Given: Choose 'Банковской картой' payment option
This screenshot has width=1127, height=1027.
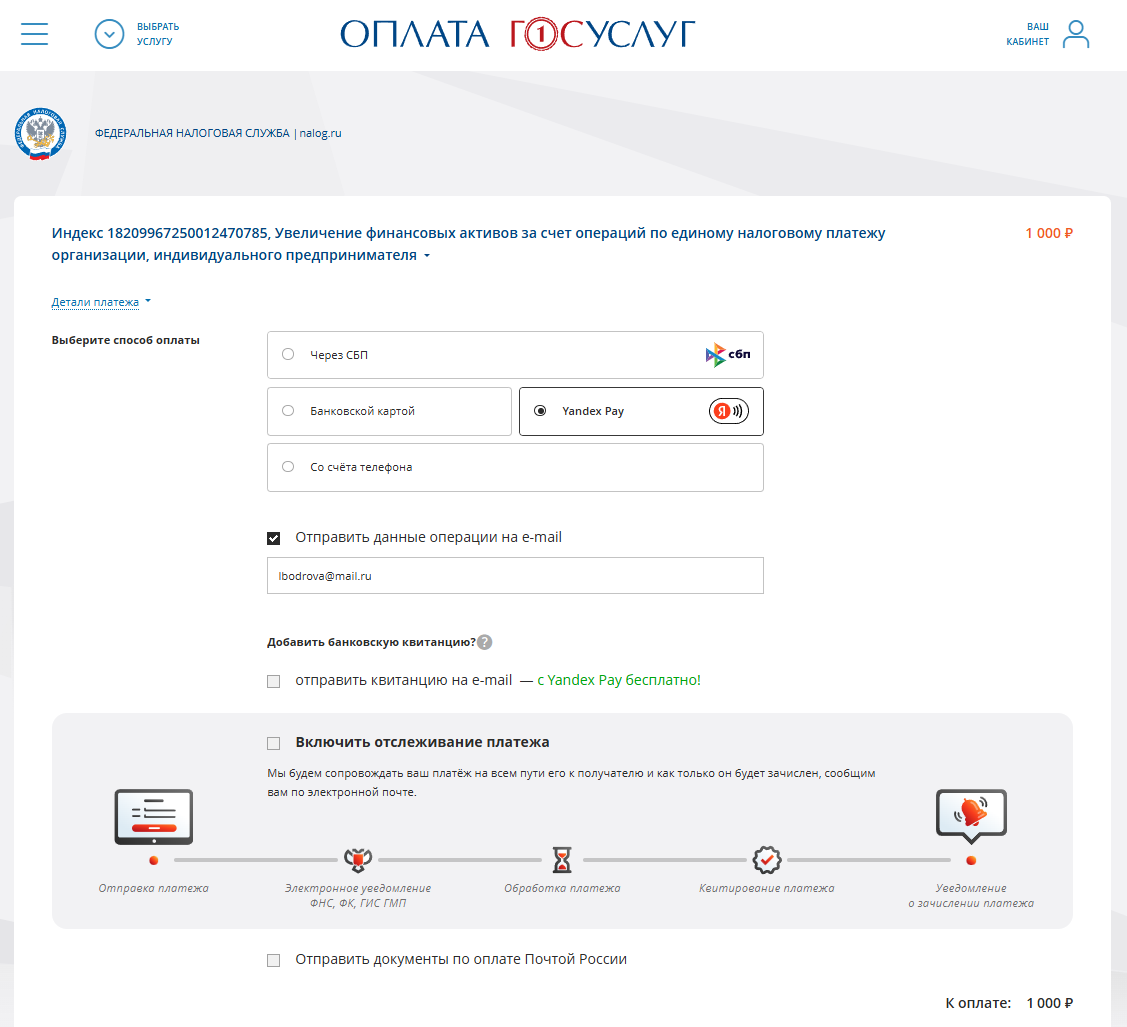Looking at the screenshot, I should point(288,411).
